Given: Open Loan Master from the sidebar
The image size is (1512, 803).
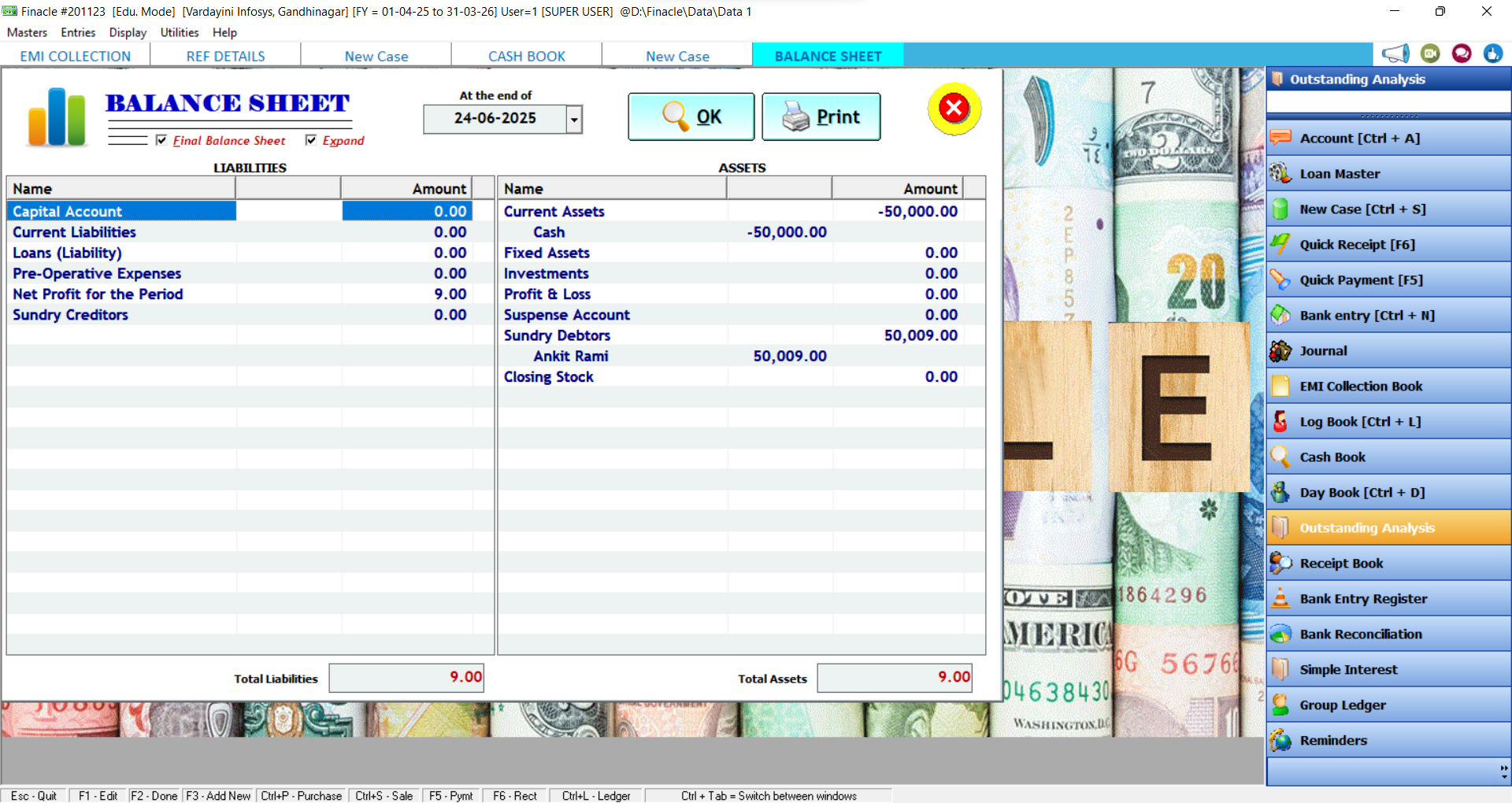Looking at the screenshot, I should tap(1339, 174).
